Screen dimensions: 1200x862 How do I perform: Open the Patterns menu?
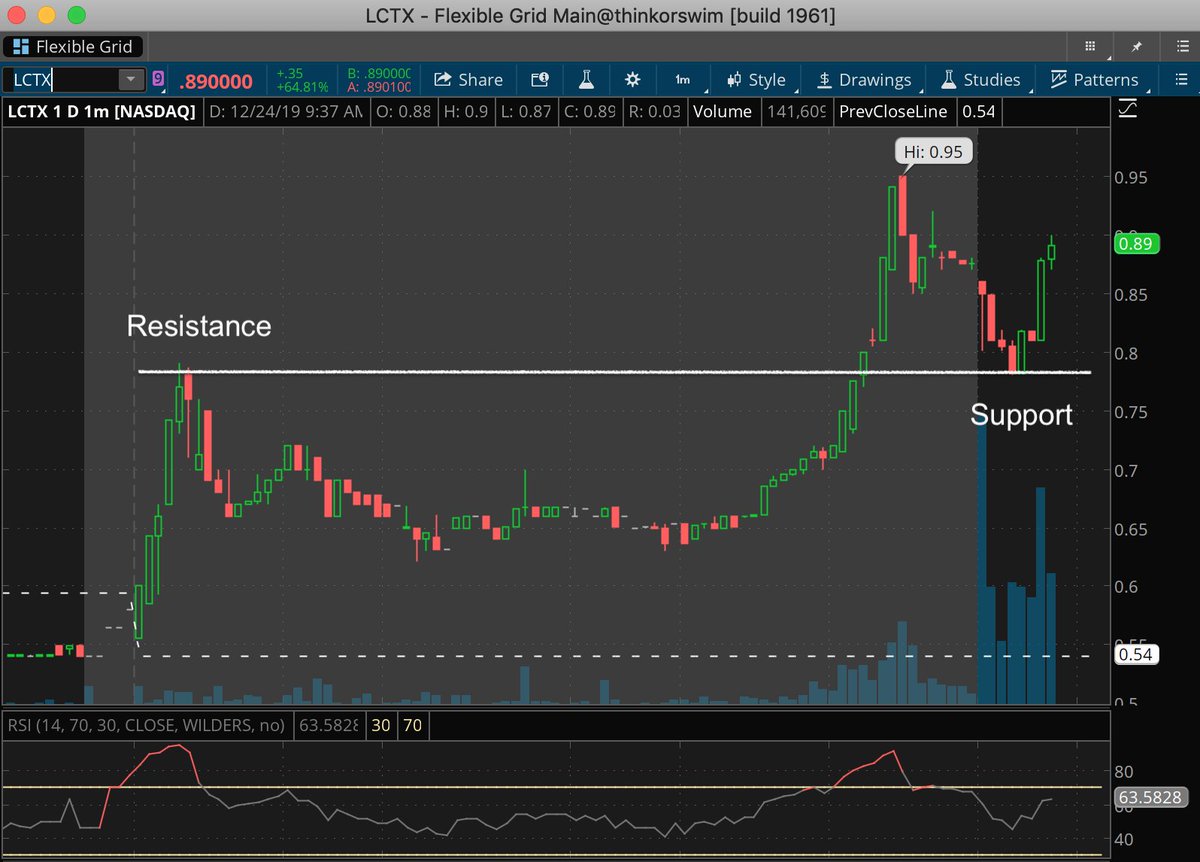[1094, 80]
